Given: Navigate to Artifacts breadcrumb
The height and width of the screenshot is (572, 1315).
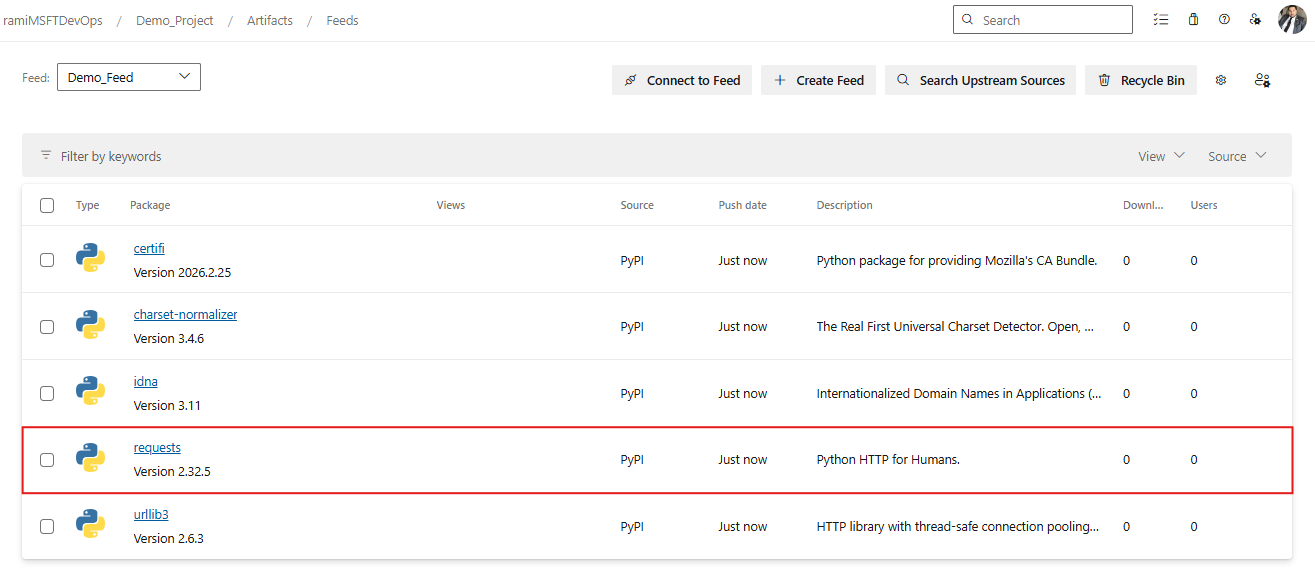Looking at the screenshot, I should pyautogui.click(x=270, y=20).
